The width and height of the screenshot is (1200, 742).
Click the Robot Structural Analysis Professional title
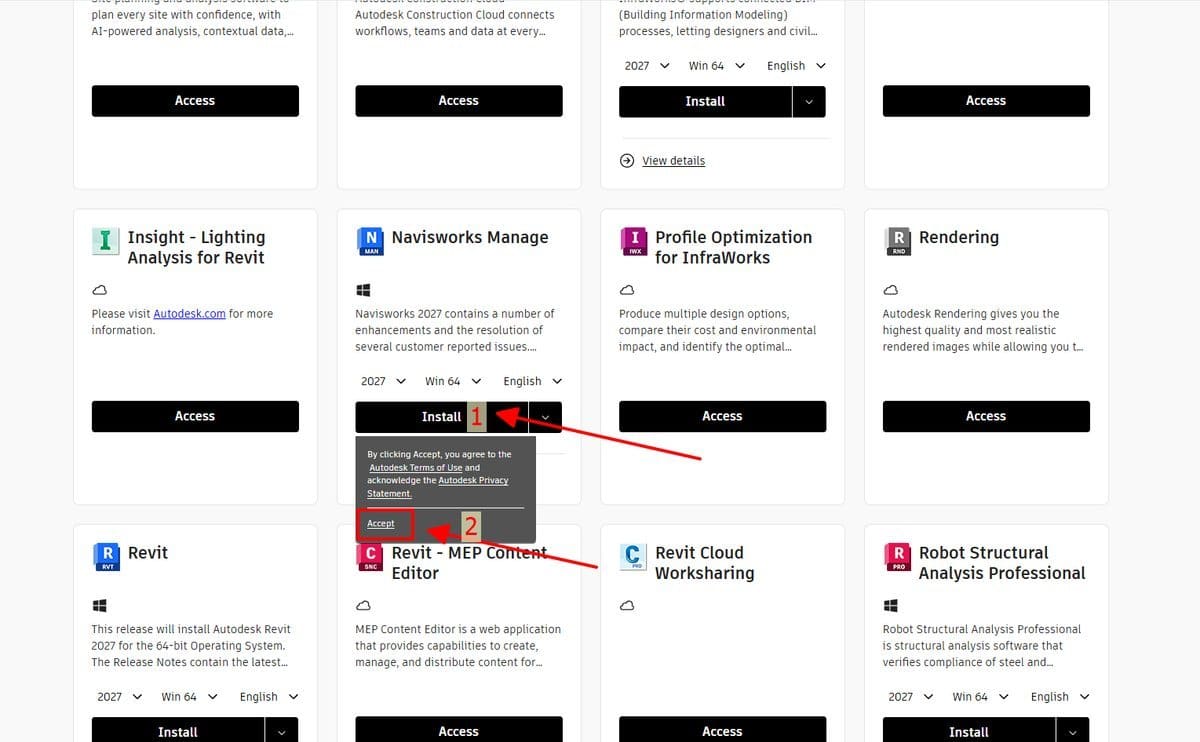[x=1002, y=563]
